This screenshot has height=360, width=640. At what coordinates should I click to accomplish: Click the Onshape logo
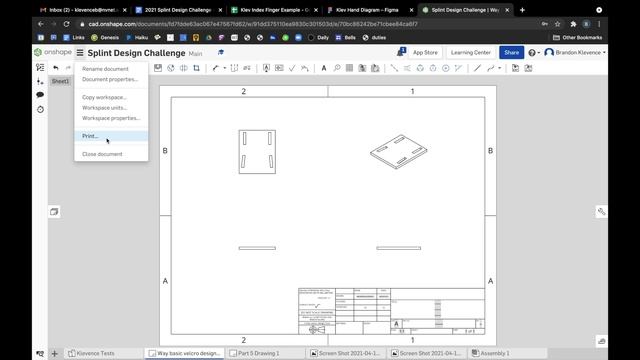tap(53, 52)
